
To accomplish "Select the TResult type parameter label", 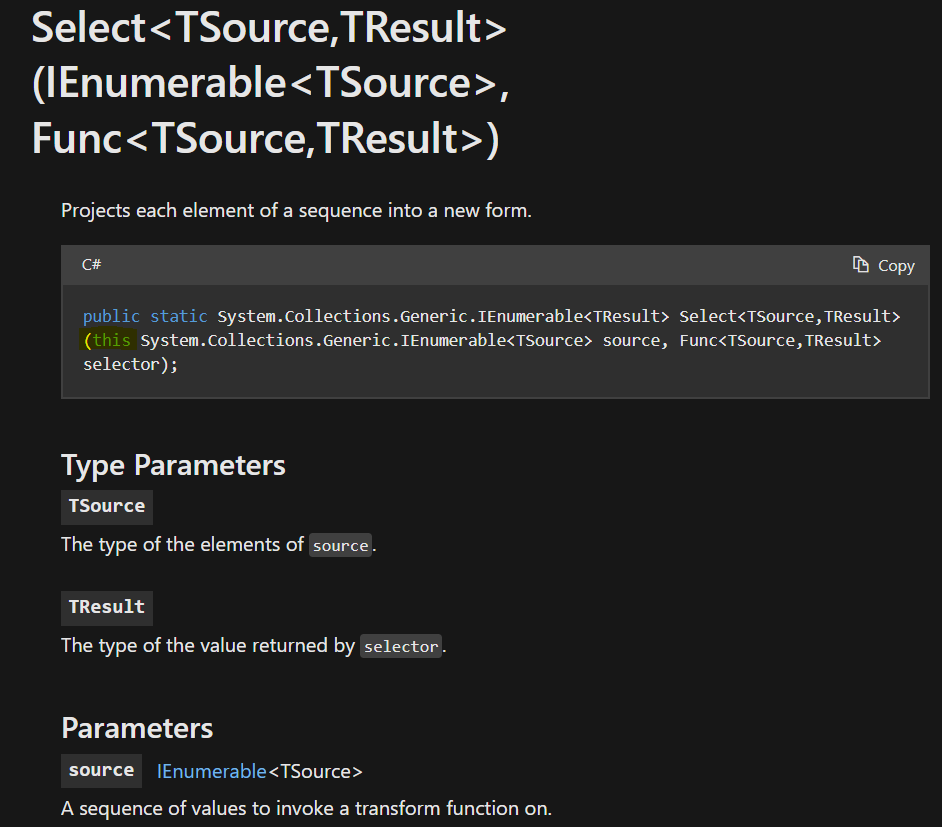I will pyautogui.click(x=106, y=607).
